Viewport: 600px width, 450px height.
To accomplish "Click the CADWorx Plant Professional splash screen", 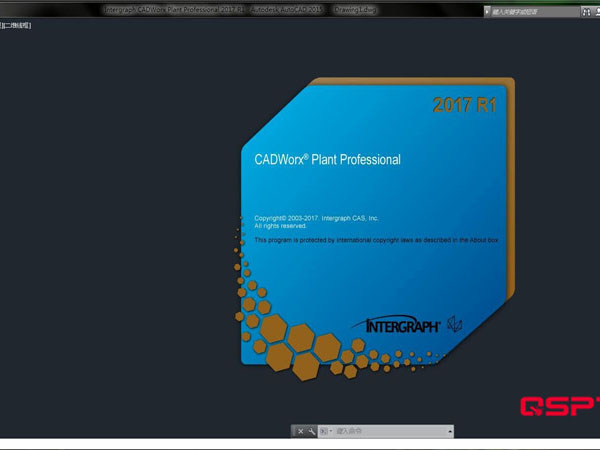I will (x=377, y=228).
